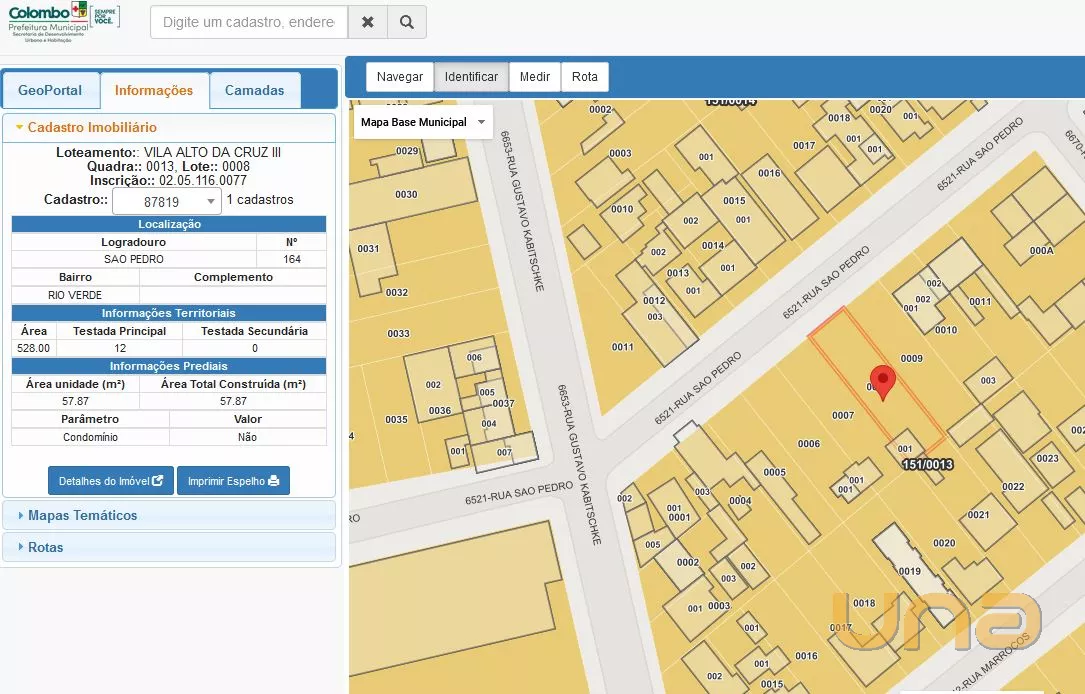Expand the Mapas Temáticos section
The width and height of the screenshot is (1085, 694).
click(x=83, y=515)
